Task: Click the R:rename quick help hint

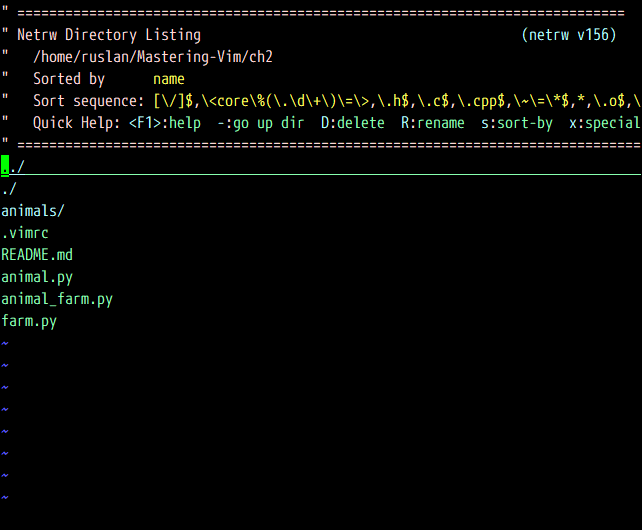Action: (x=432, y=123)
